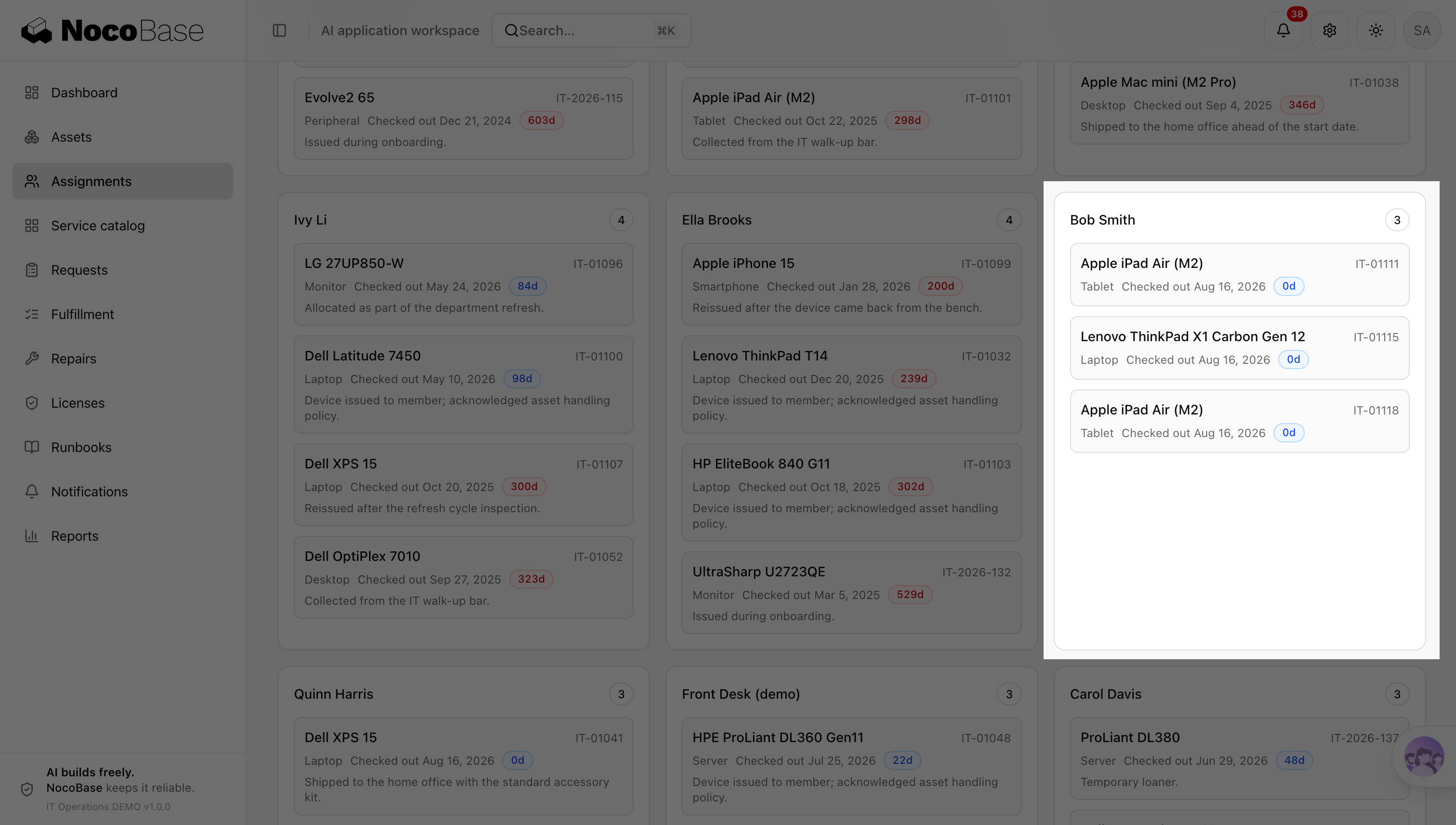The height and width of the screenshot is (825, 1456).
Task: Click the 38 notification count badge
Action: pos(1297,13)
